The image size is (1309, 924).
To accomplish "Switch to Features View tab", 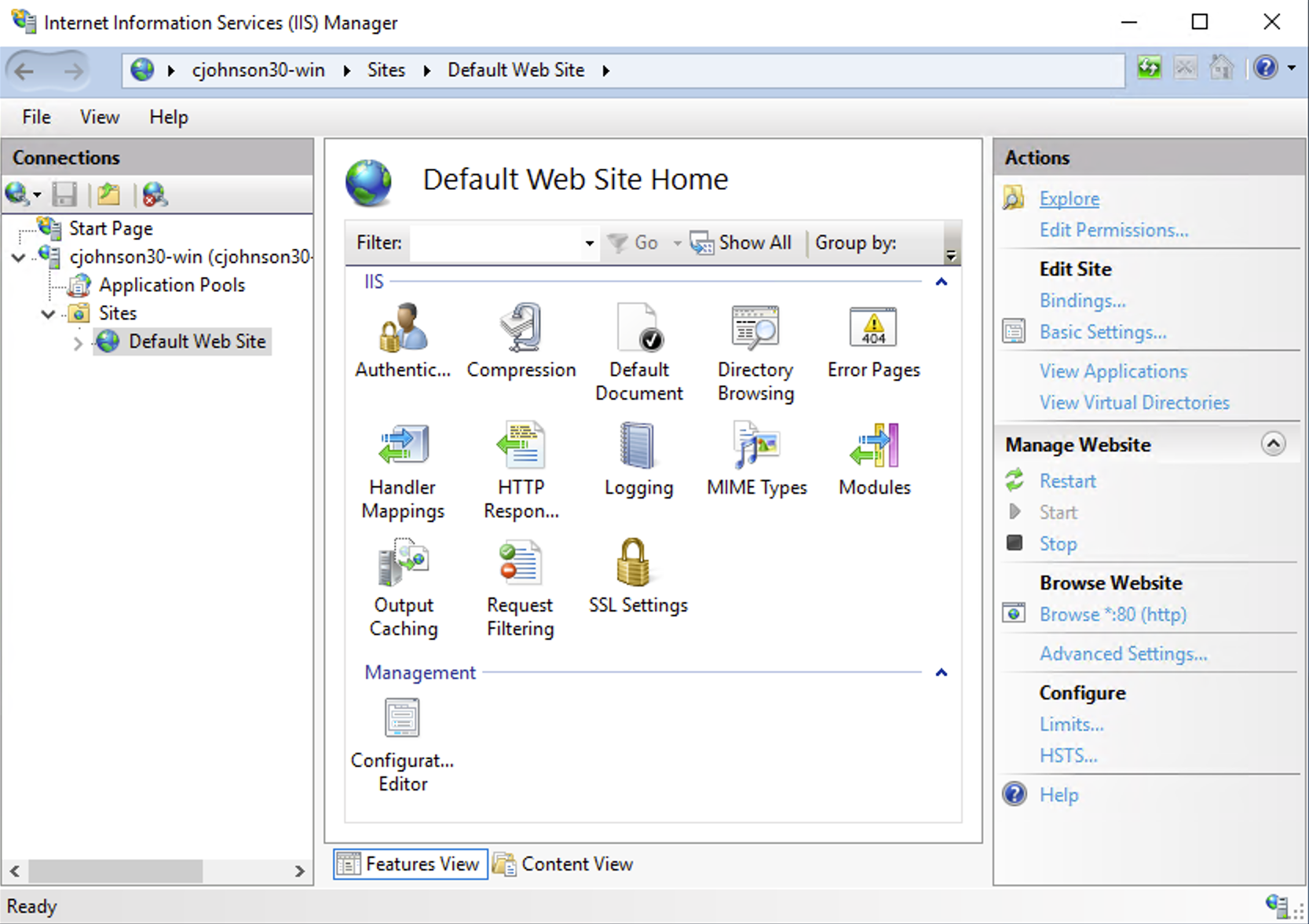I will 410,864.
